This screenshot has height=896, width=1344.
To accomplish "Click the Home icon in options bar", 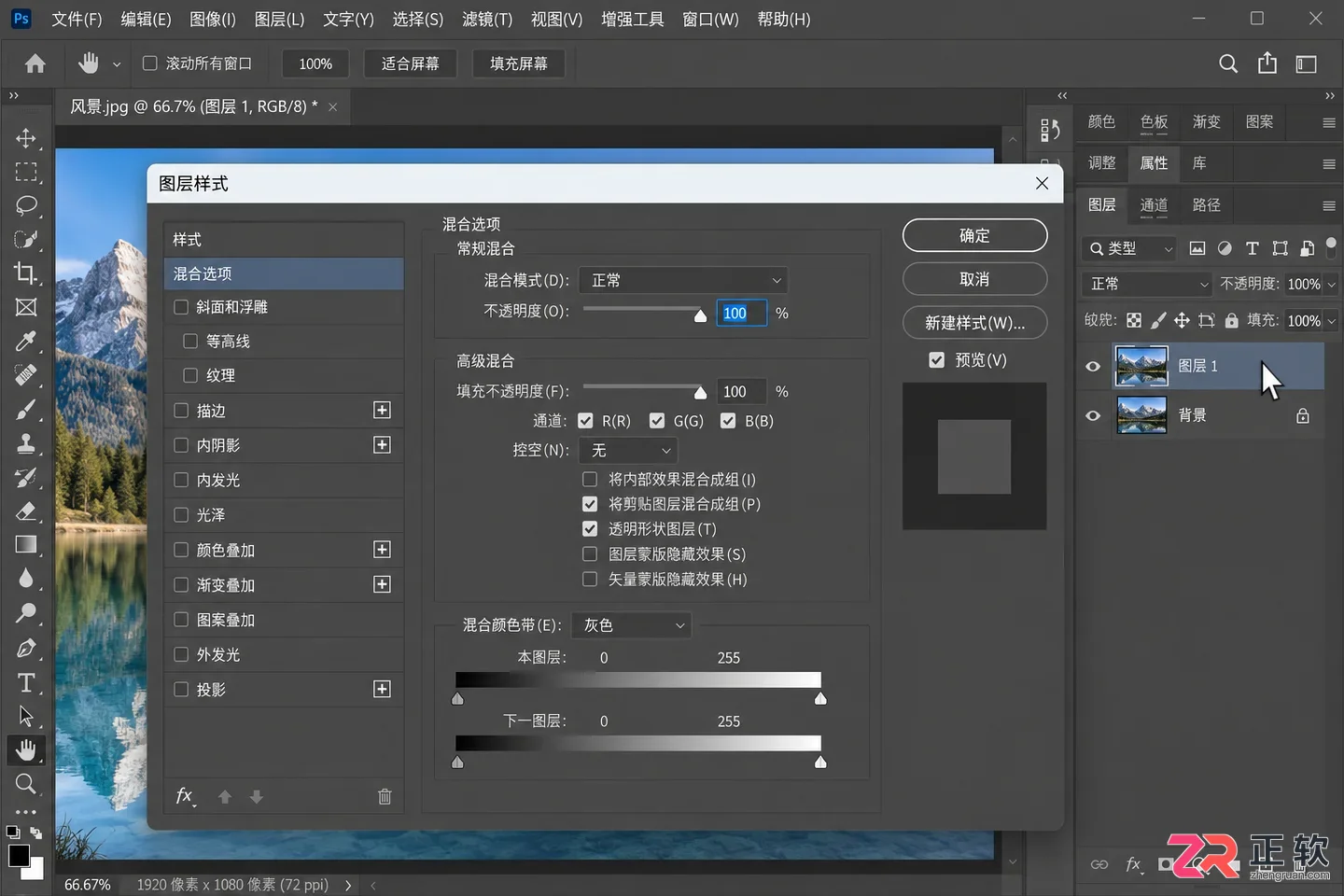I will tap(35, 63).
